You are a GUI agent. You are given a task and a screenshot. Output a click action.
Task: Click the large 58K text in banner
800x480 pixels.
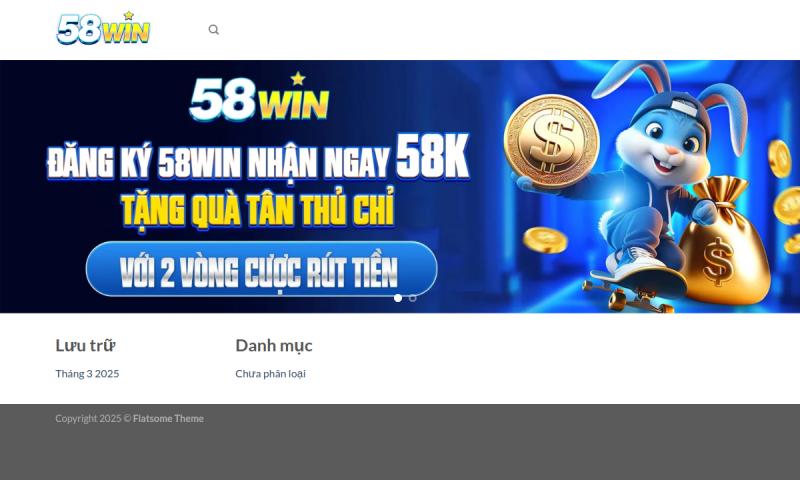point(433,156)
